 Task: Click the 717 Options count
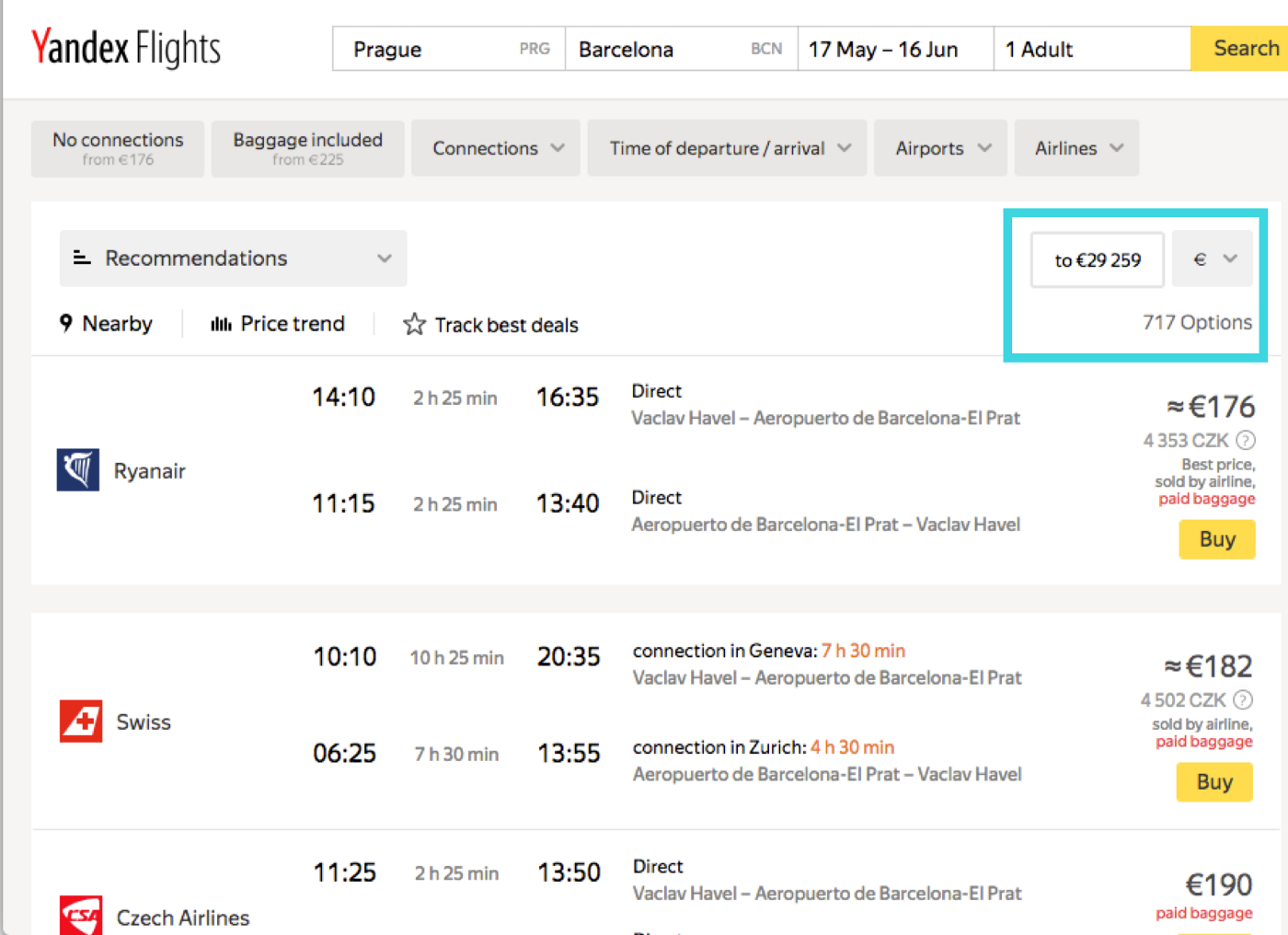[x=1197, y=322]
